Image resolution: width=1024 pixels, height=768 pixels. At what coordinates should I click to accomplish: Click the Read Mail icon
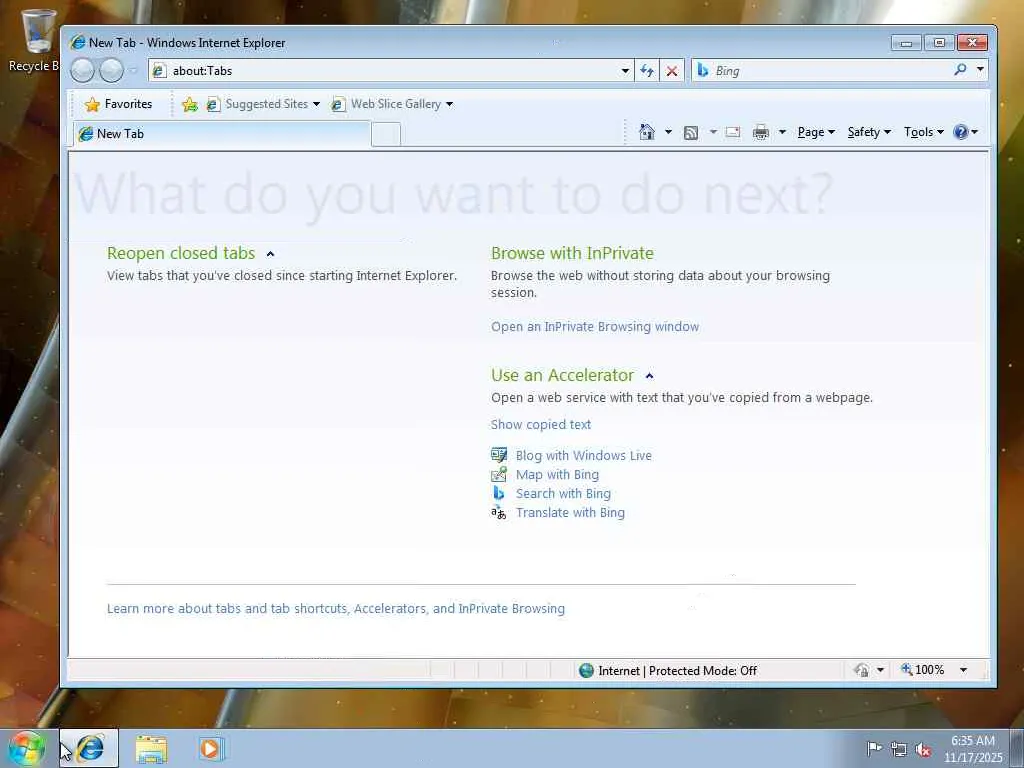[733, 133]
